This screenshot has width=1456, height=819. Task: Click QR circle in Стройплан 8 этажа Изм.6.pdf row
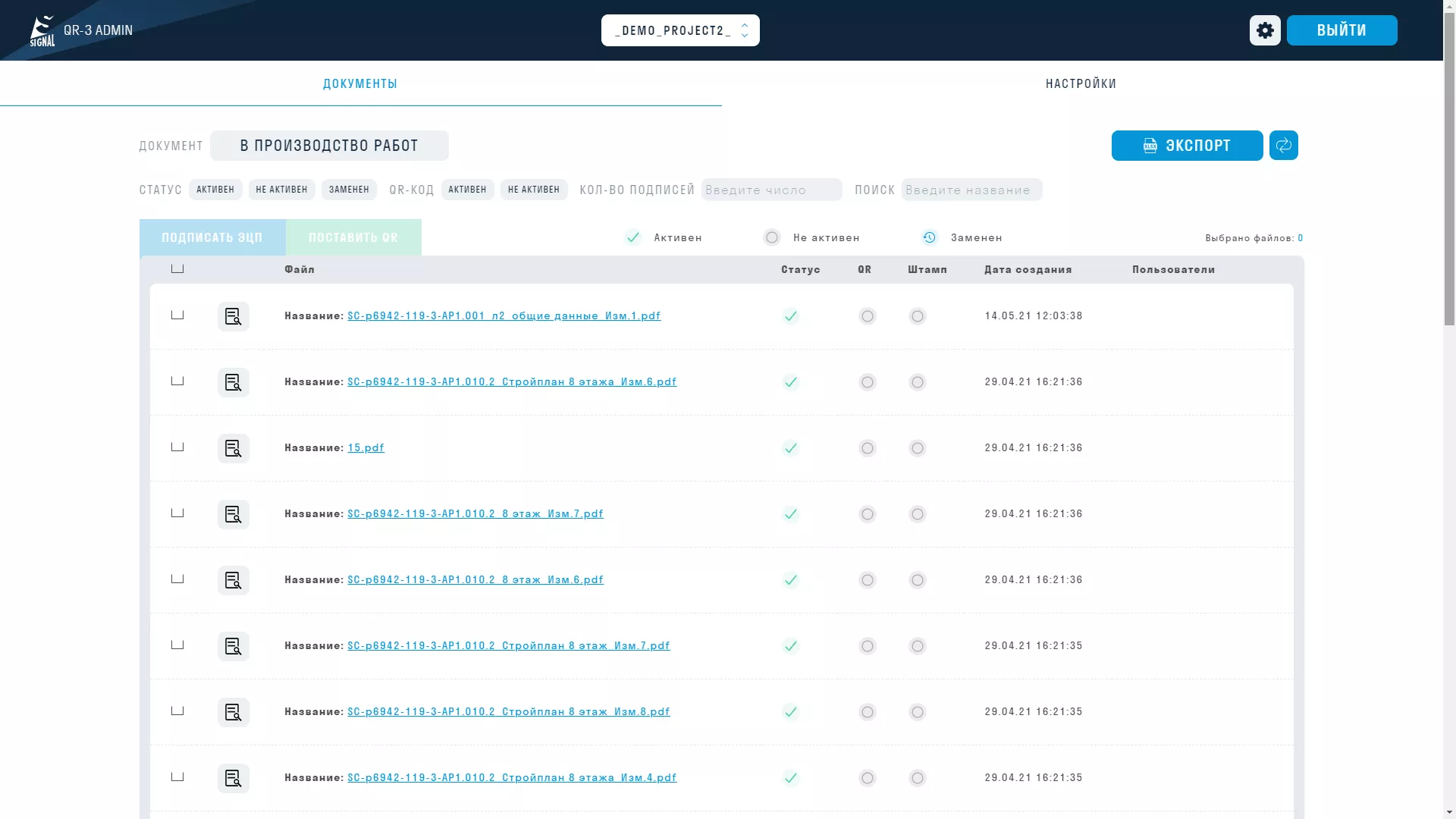coord(868,382)
